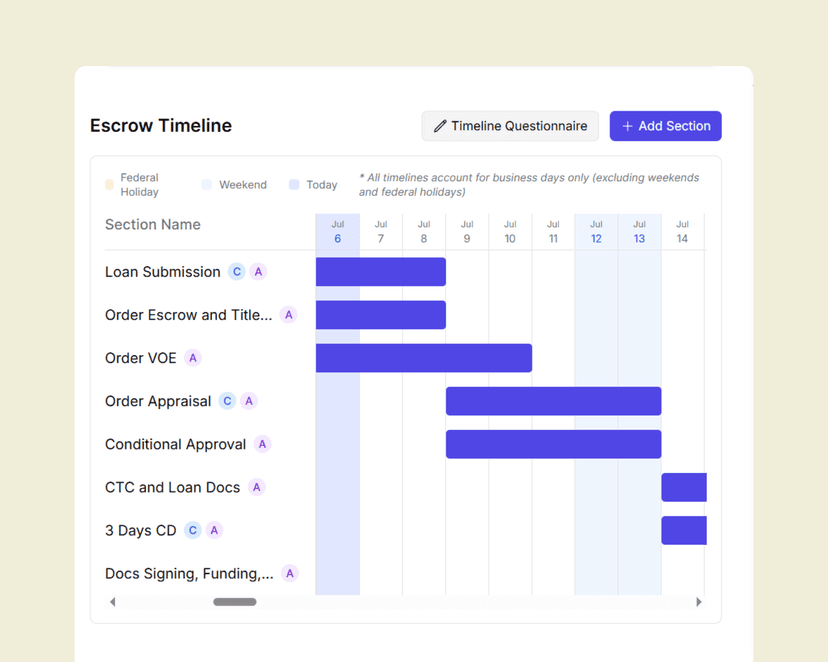
Task: Click the Jul 11 date column header
Action: click(553, 232)
